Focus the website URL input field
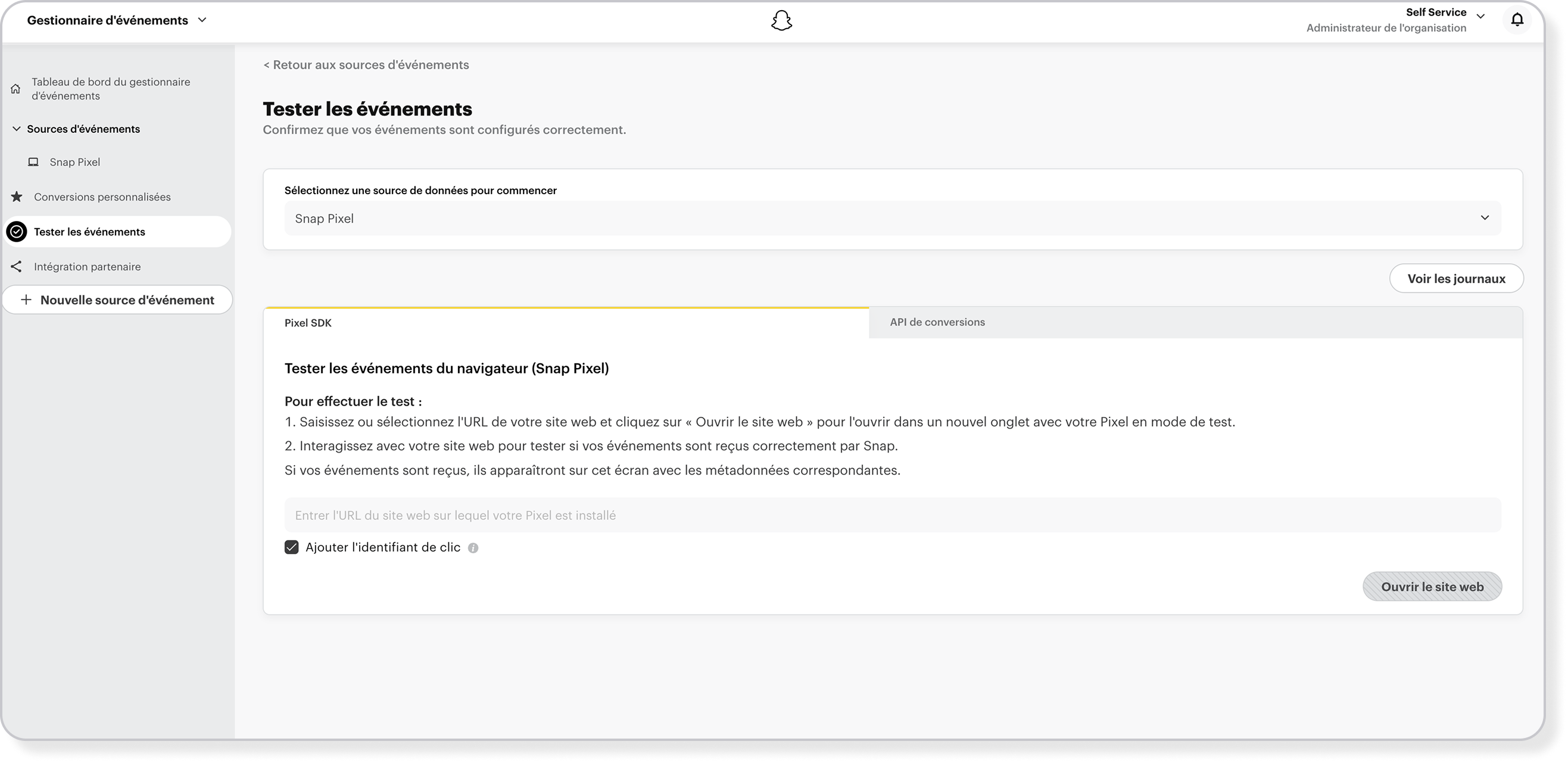 pos(892,515)
